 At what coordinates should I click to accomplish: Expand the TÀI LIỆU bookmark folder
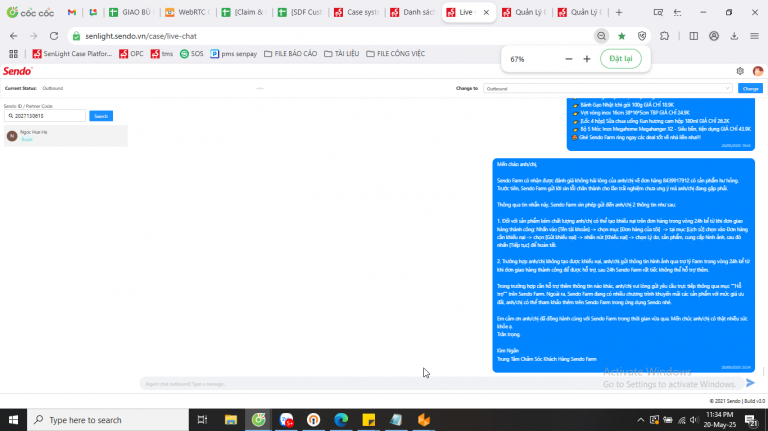(x=341, y=54)
